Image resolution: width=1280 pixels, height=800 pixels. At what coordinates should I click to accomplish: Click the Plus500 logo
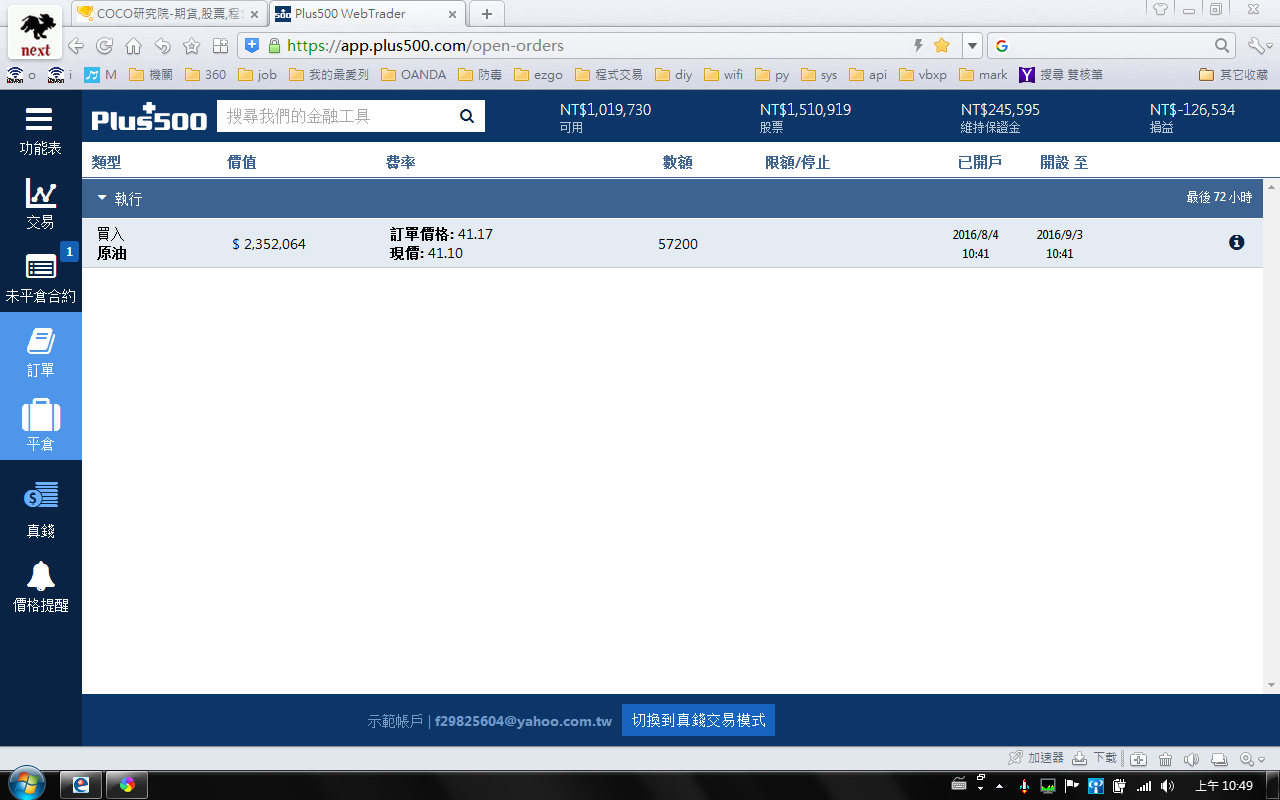149,117
